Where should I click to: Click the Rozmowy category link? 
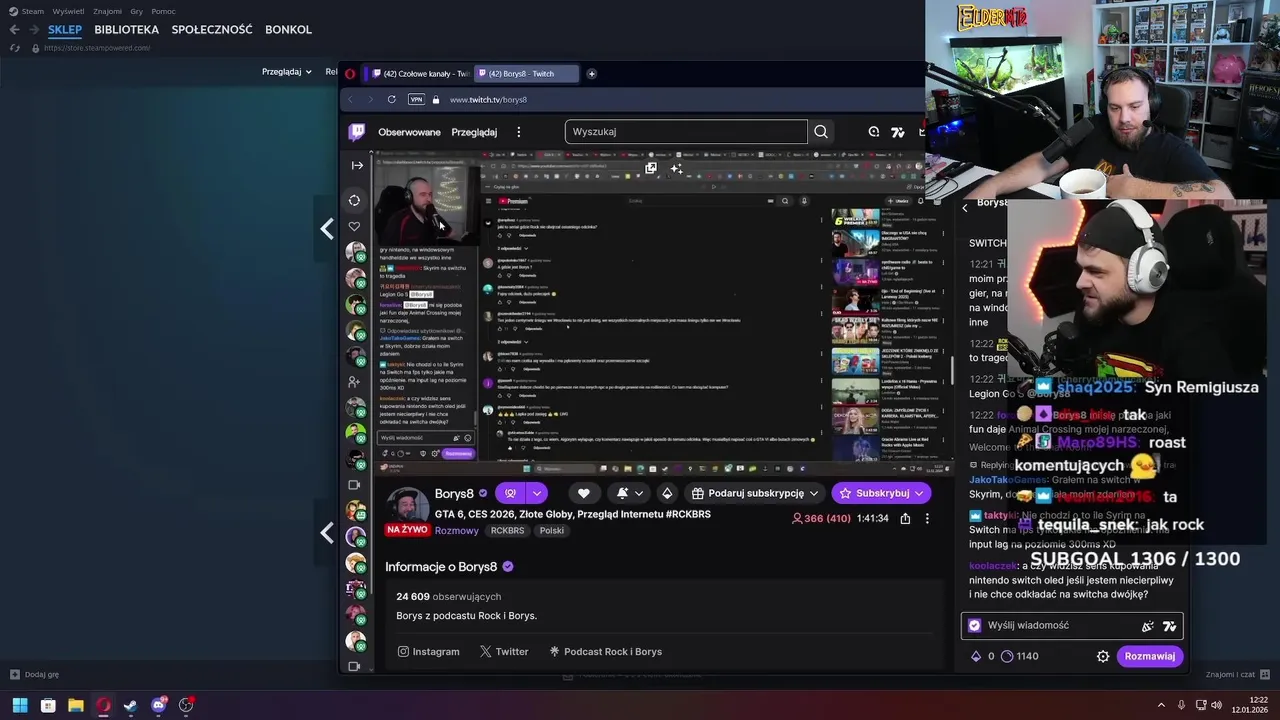tap(457, 531)
